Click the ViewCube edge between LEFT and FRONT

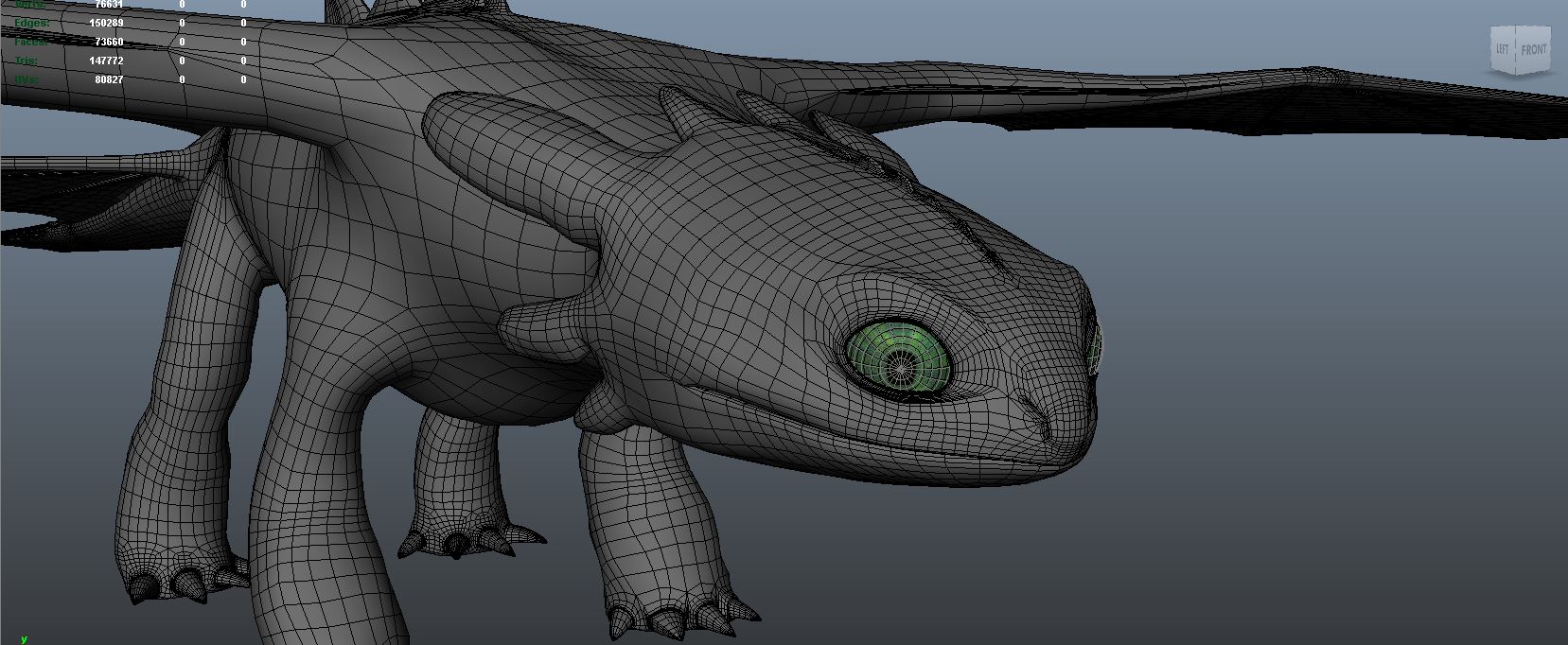tap(1517, 49)
